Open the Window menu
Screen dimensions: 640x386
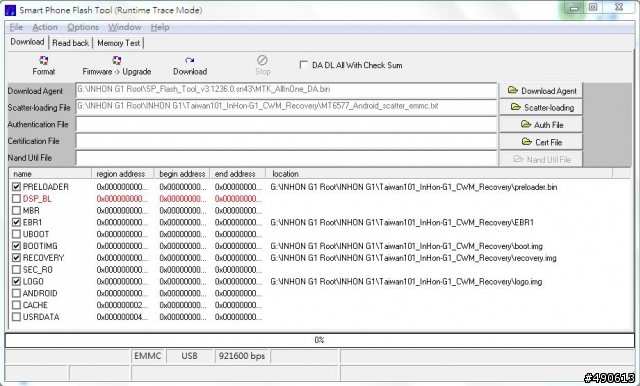pyautogui.click(x=124, y=27)
